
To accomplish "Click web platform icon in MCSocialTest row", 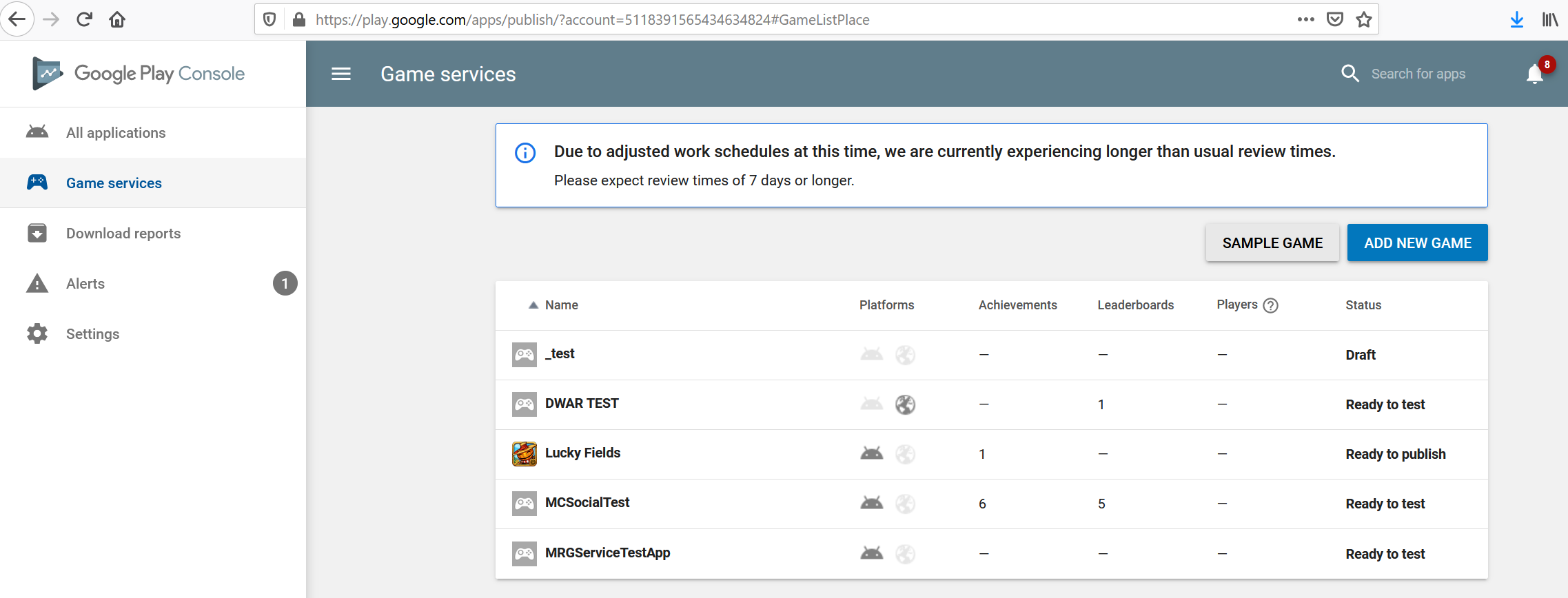I will (x=905, y=504).
